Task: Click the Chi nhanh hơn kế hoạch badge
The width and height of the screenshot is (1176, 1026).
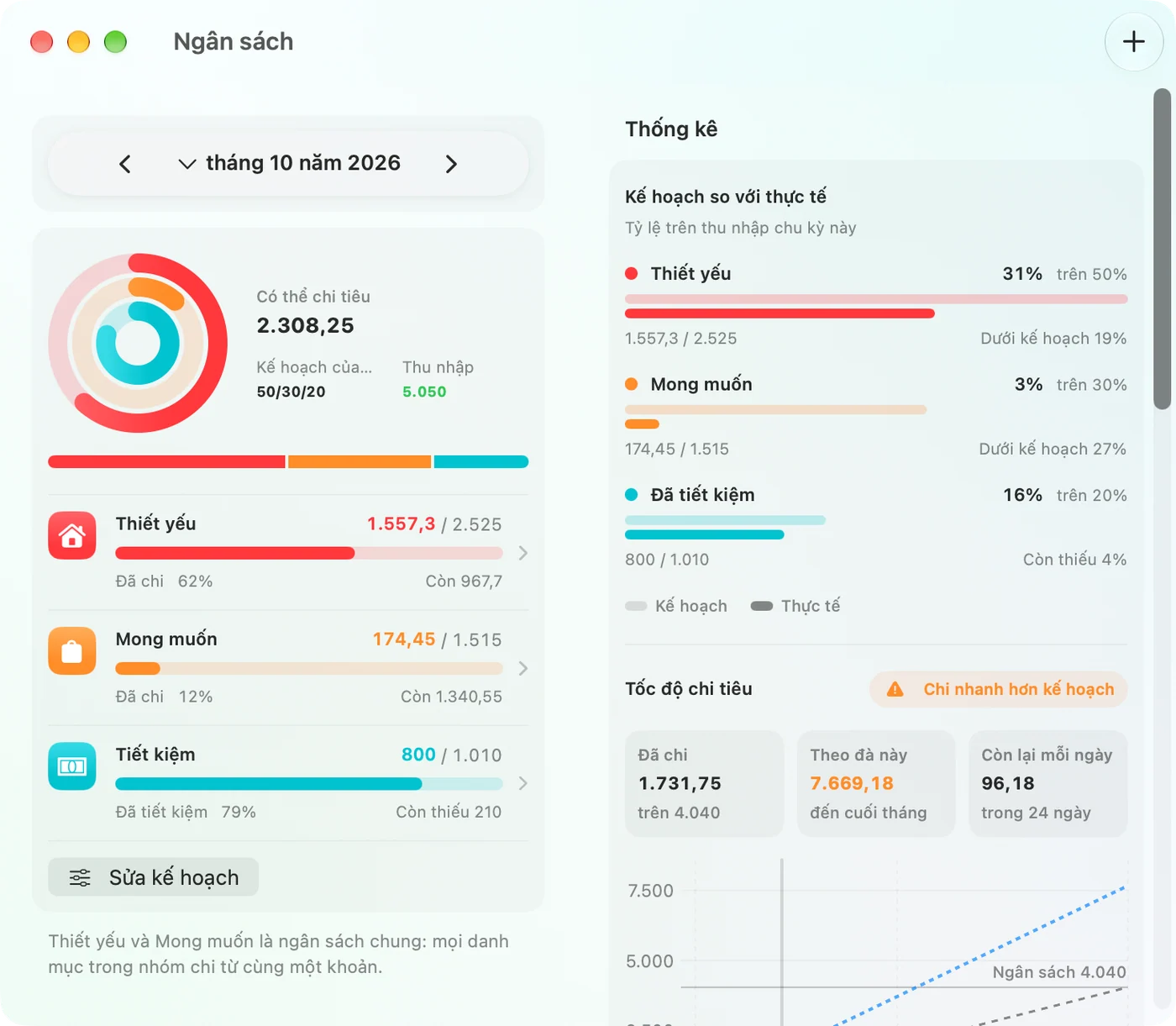Action: click(x=998, y=690)
